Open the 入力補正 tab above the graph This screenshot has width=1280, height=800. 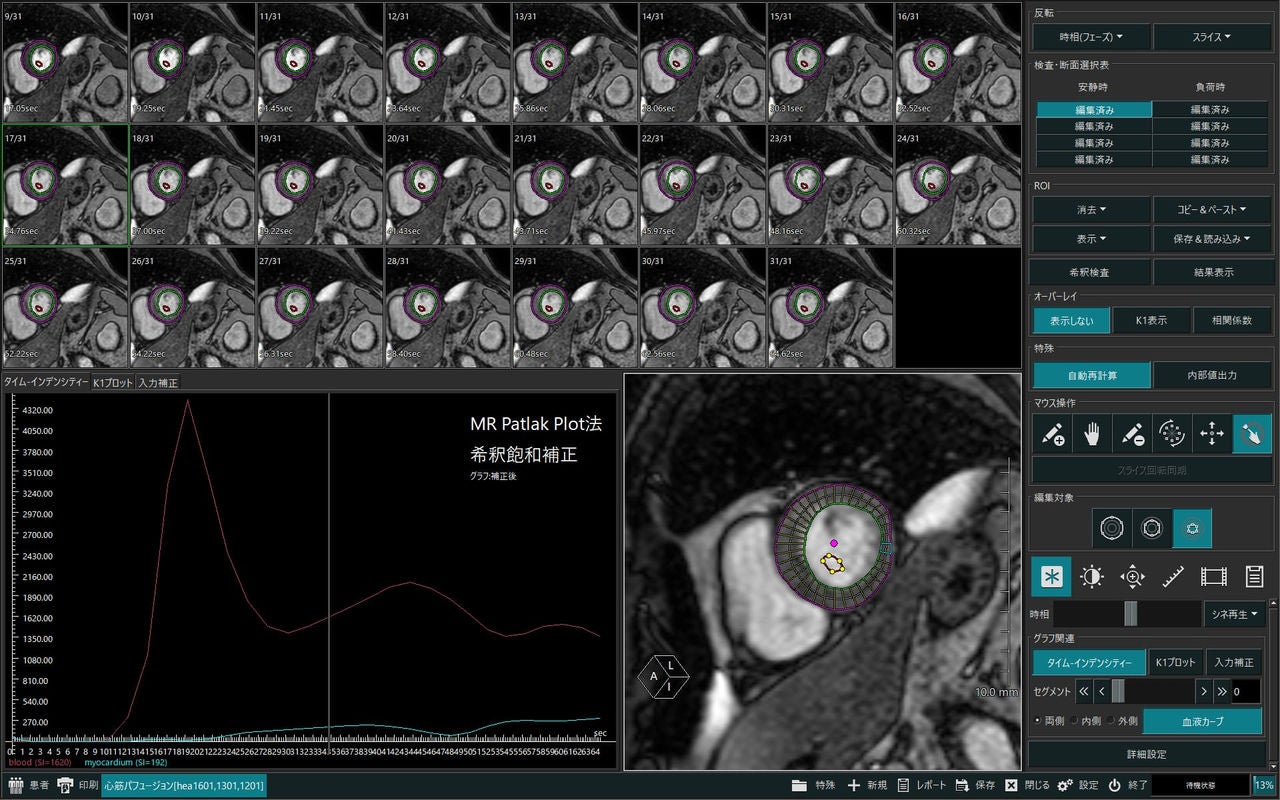click(x=158, y=383)
